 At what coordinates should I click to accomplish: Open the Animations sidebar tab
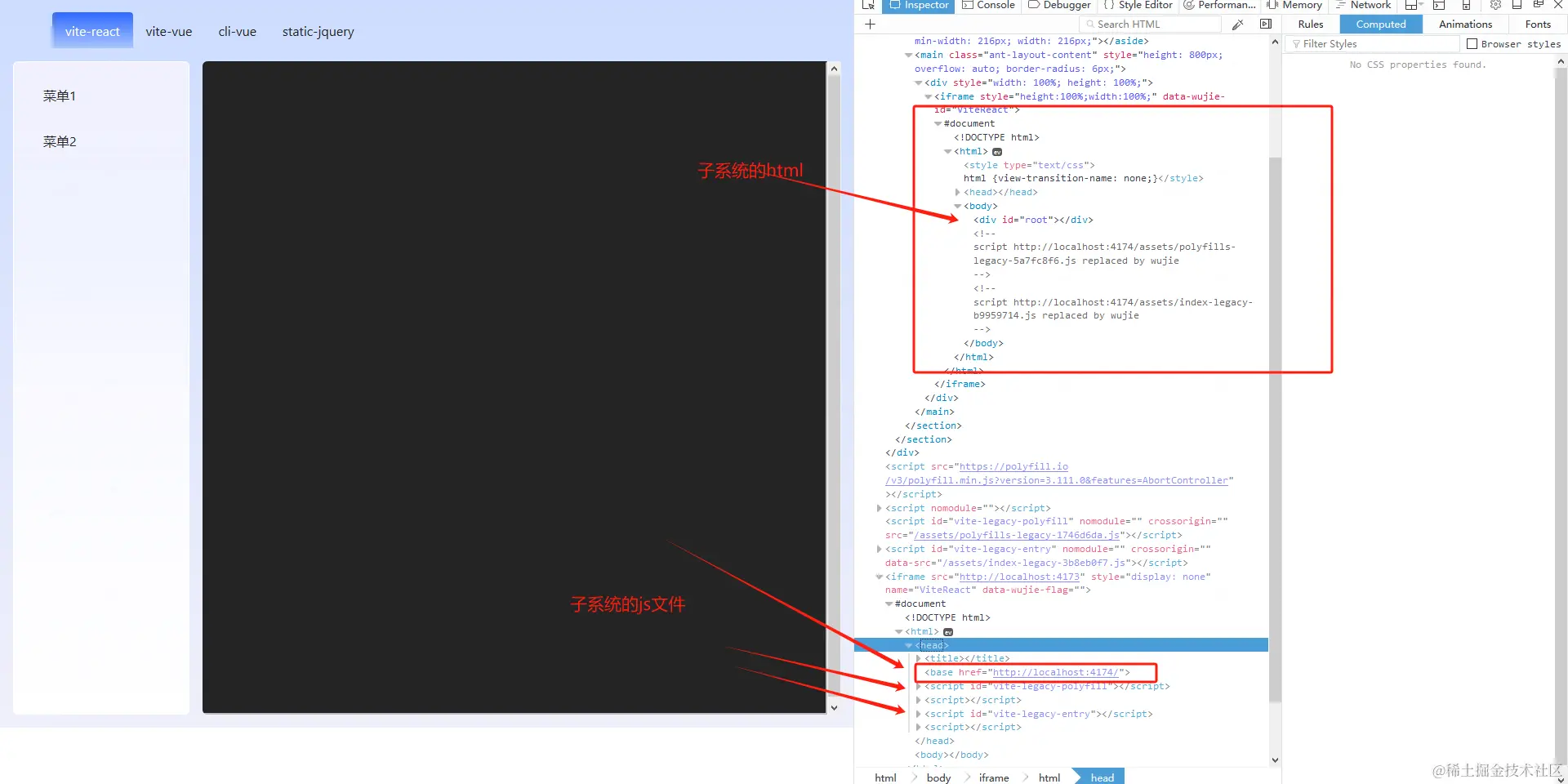pos(1465,24)
